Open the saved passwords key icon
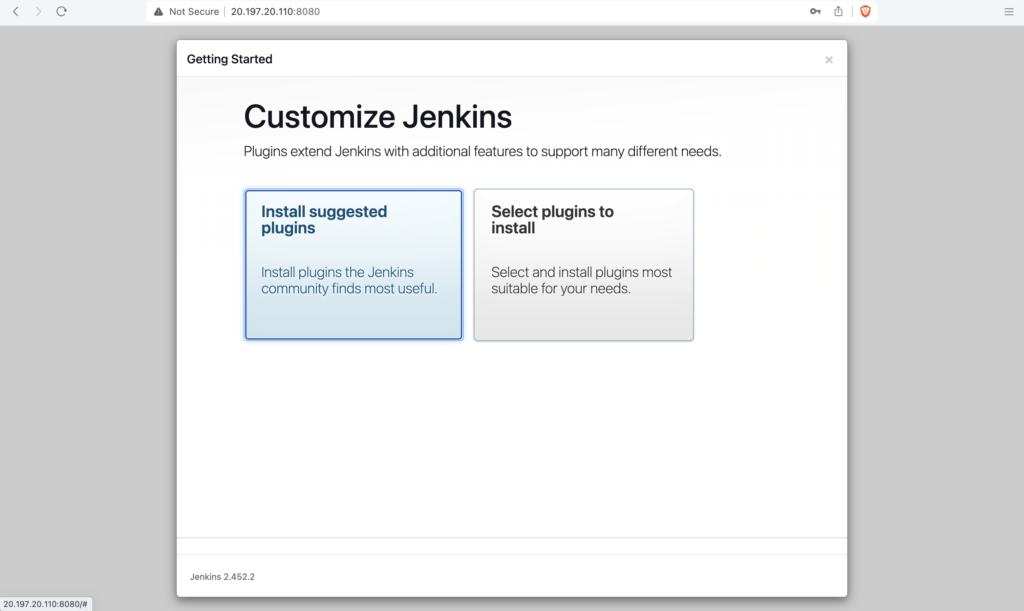The width and height of the screenshot is (1024, 611). [x=815, y=11]
